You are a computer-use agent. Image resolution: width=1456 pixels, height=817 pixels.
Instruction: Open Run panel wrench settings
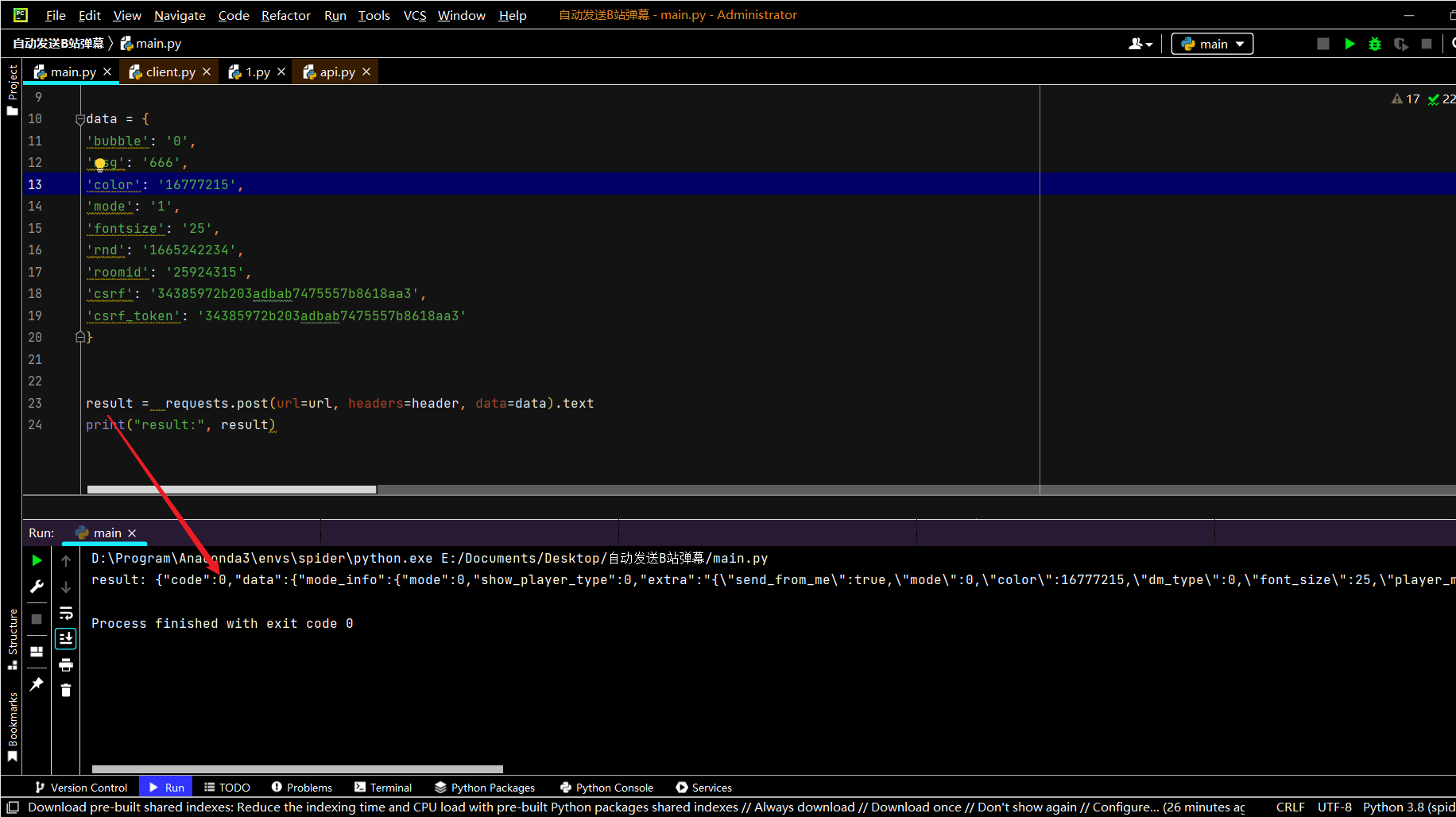[37, 587]
